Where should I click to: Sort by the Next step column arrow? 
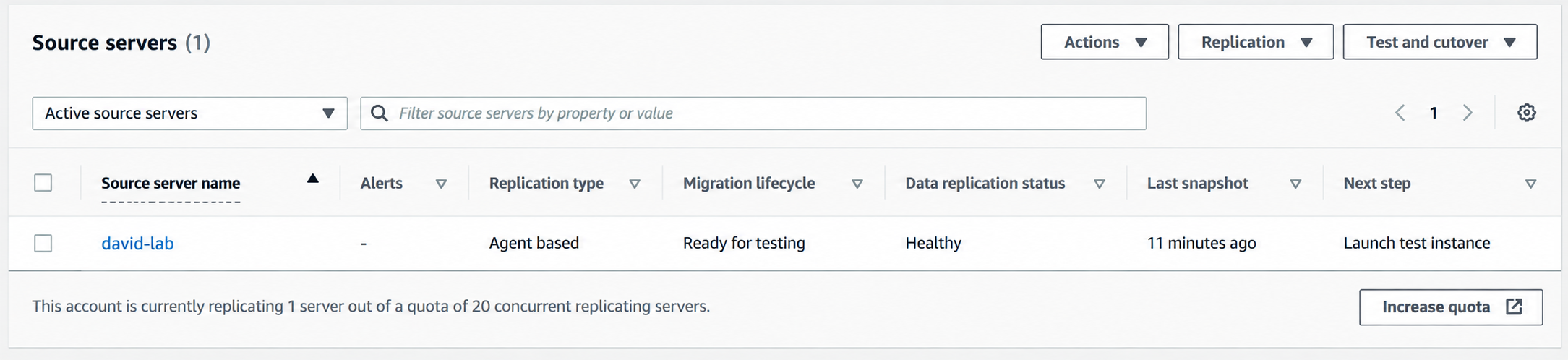click(x=1530, y=184)
